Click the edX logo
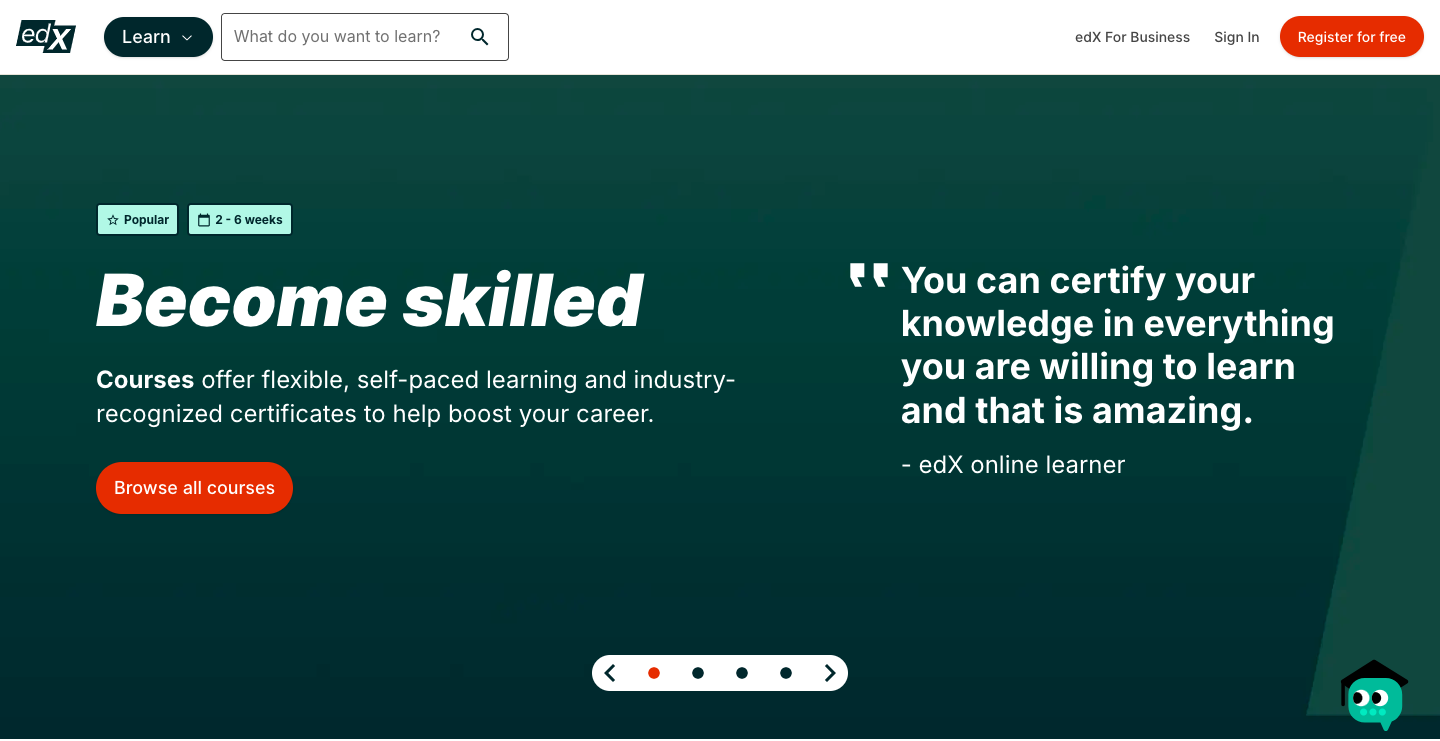 [x=45, y=36]
